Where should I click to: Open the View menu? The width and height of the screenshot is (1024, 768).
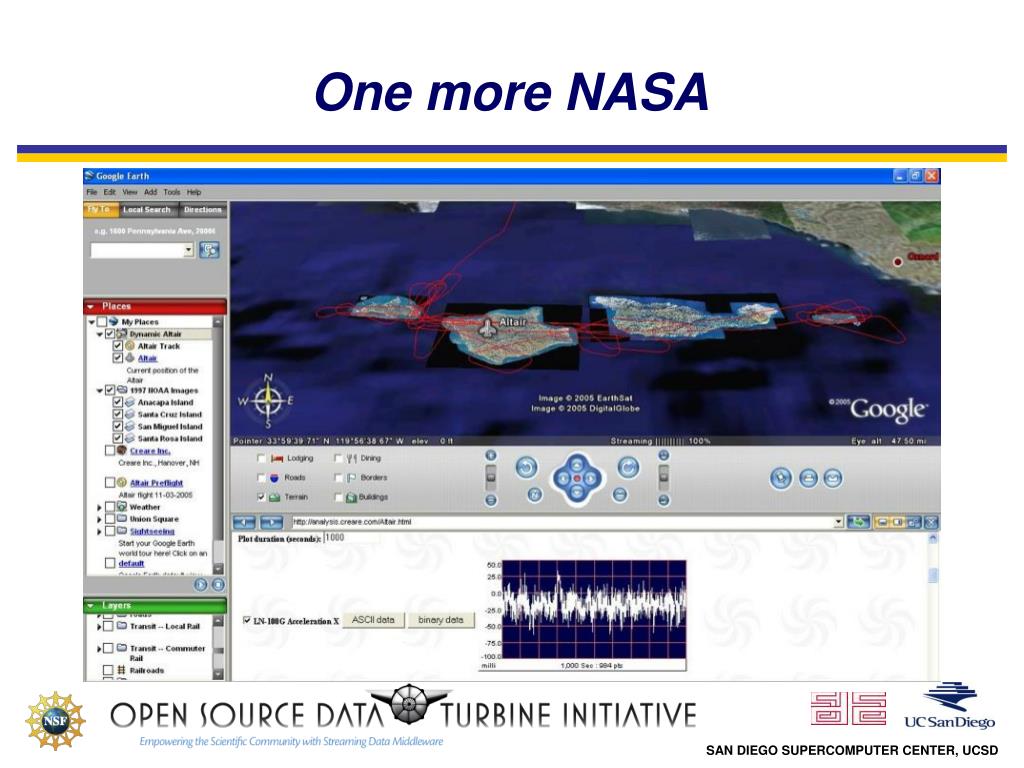click(130, 192)
